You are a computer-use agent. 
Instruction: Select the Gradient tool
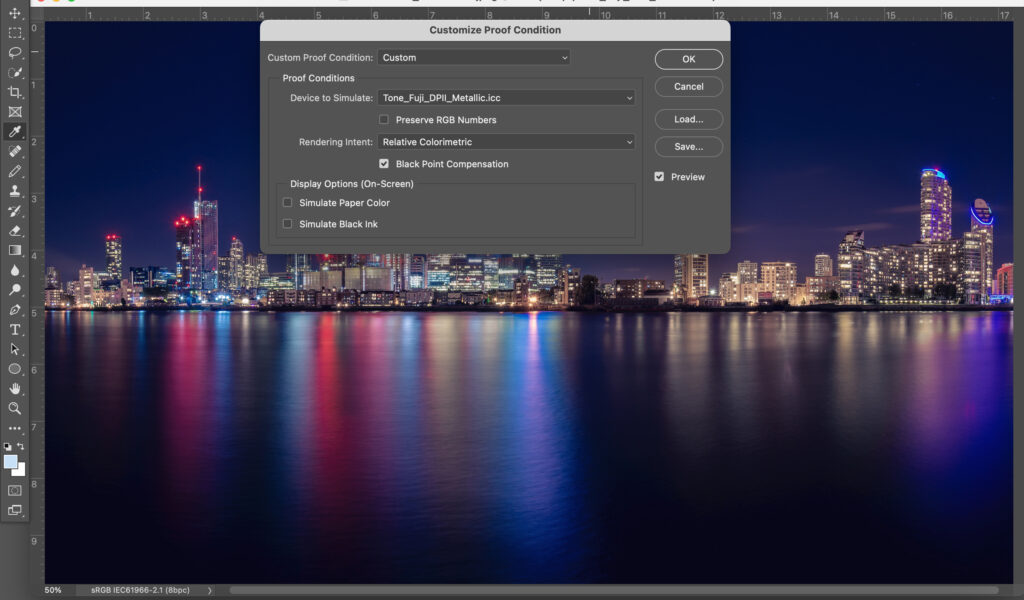(x=14, y=250)
